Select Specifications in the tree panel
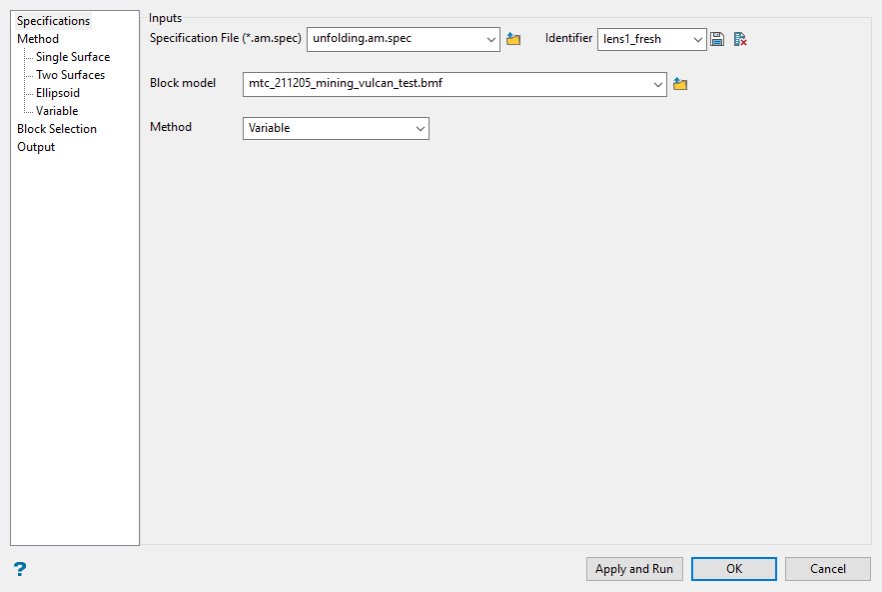Screen dimensions: 882x592 tap(53, 21)
